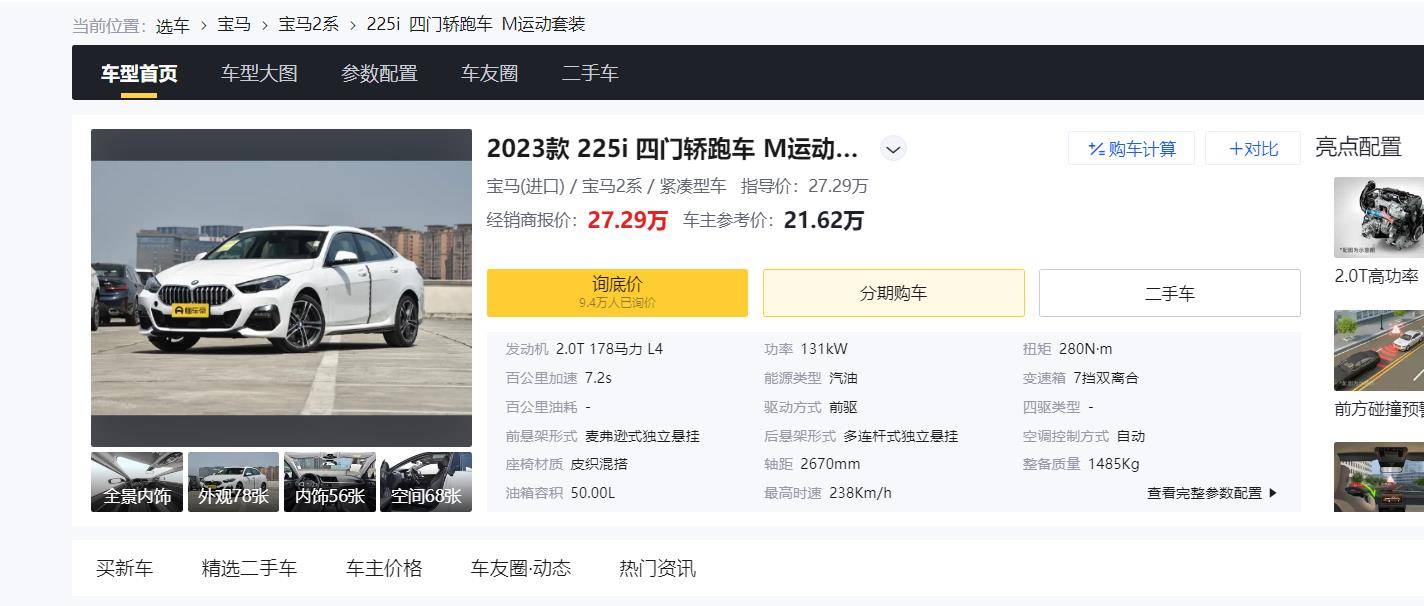Open the 参数配置 tab
This screenshot has height=606, width=1424.
379,73
